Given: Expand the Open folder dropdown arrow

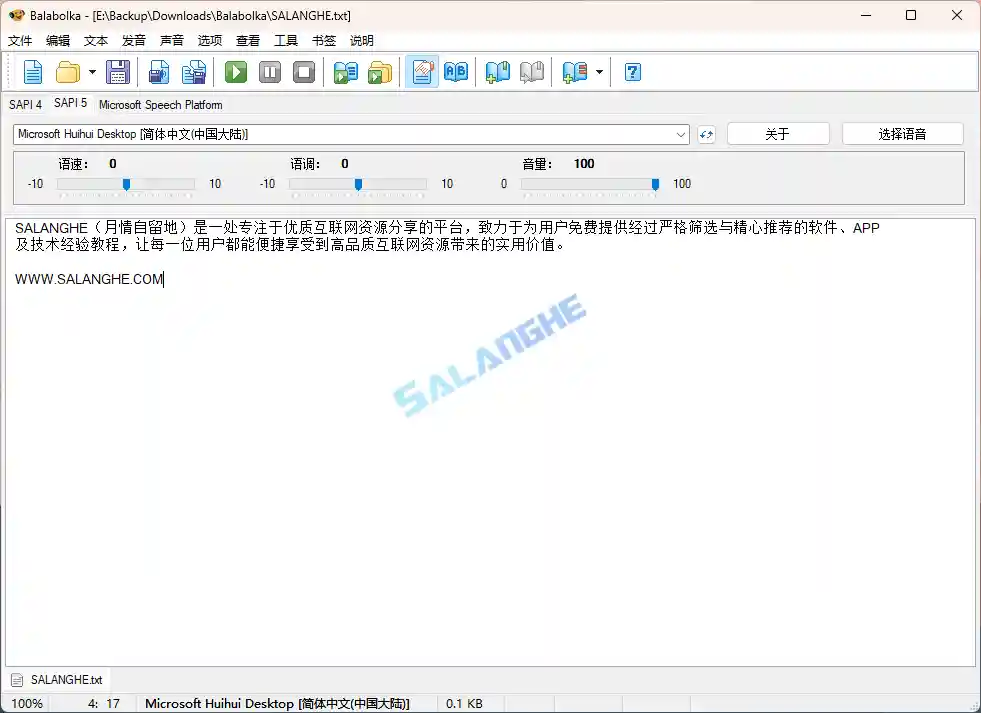Looking at the screenshot, I should coord(92,72).
